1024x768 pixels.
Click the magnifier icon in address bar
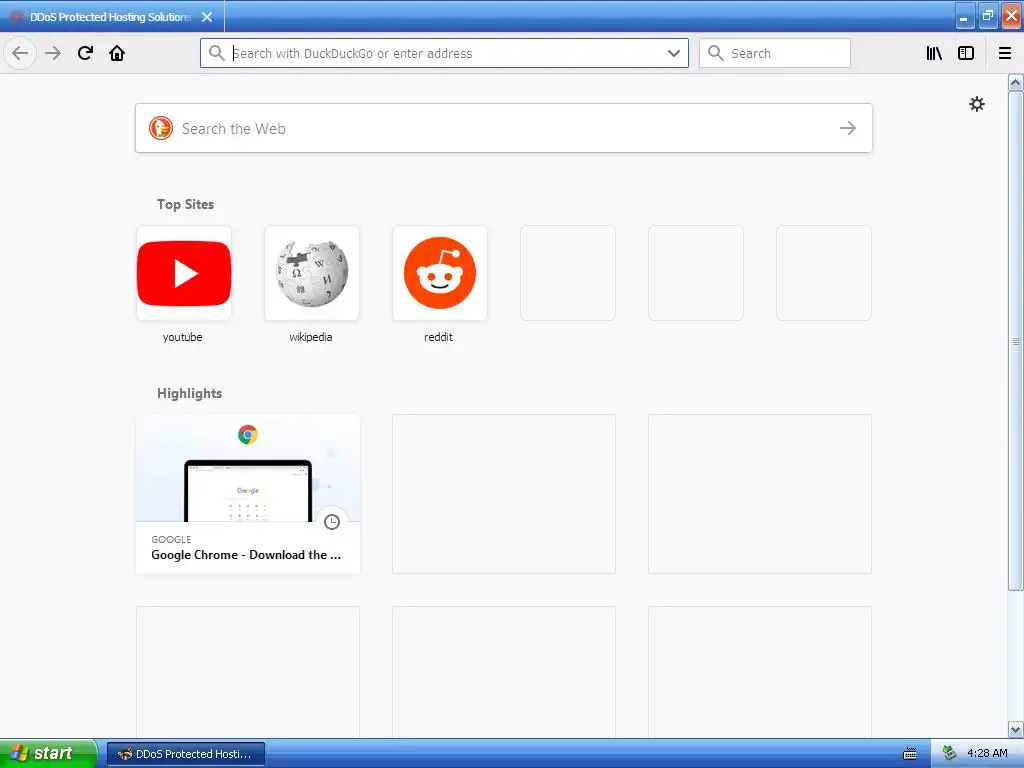point(217,53)
